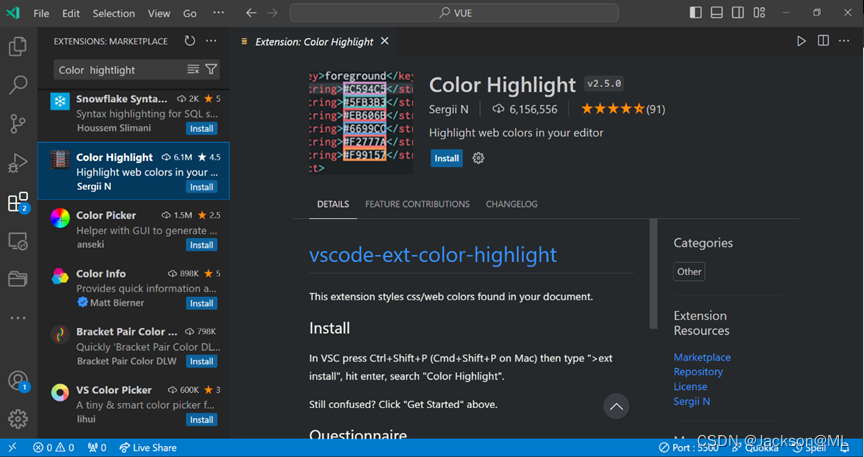
Task: Clear extensions search results icon
Action: tap(193, 69)
